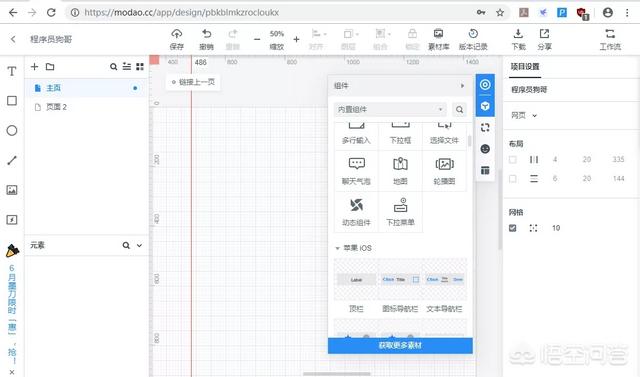Search pages with magnifier icon
640x377 pixels.
113,67
